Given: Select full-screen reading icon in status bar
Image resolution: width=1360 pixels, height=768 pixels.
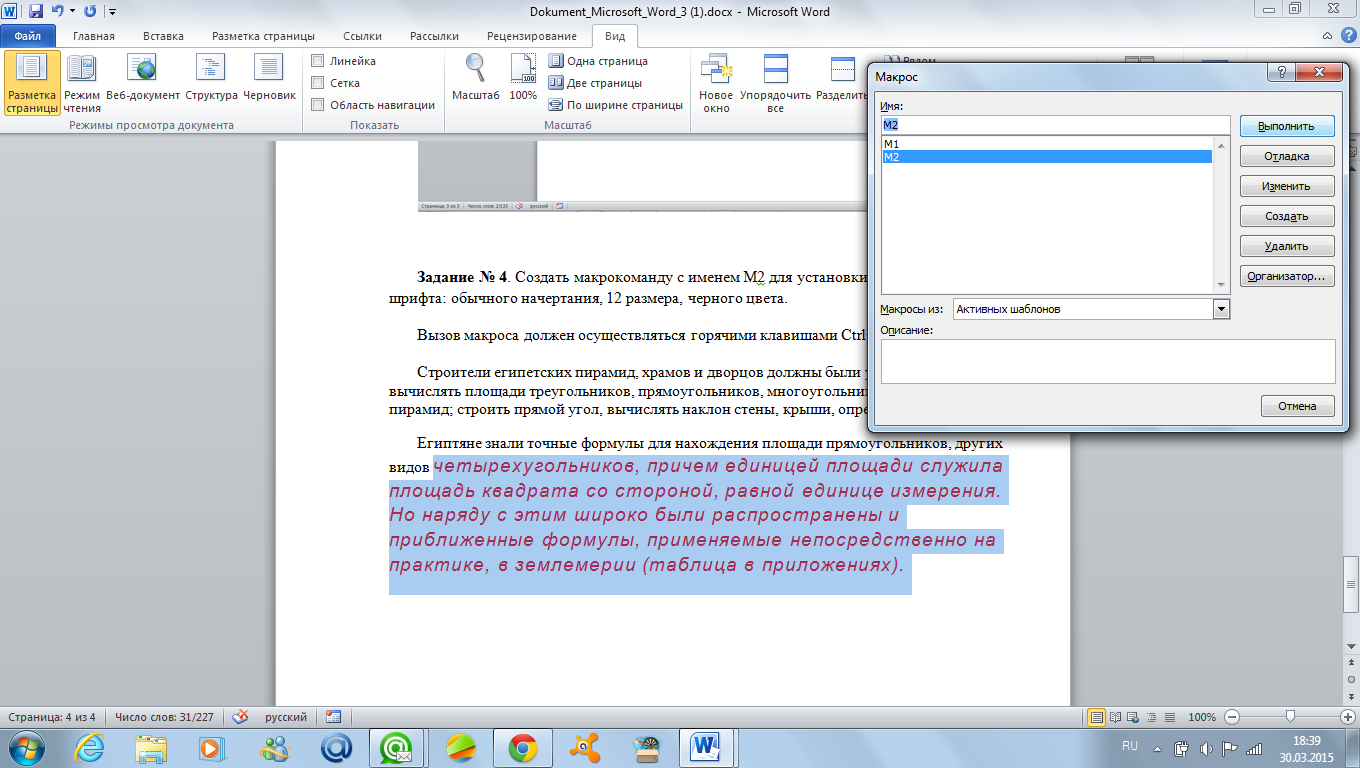Looking at the screenshot, I should (1115, 717).
